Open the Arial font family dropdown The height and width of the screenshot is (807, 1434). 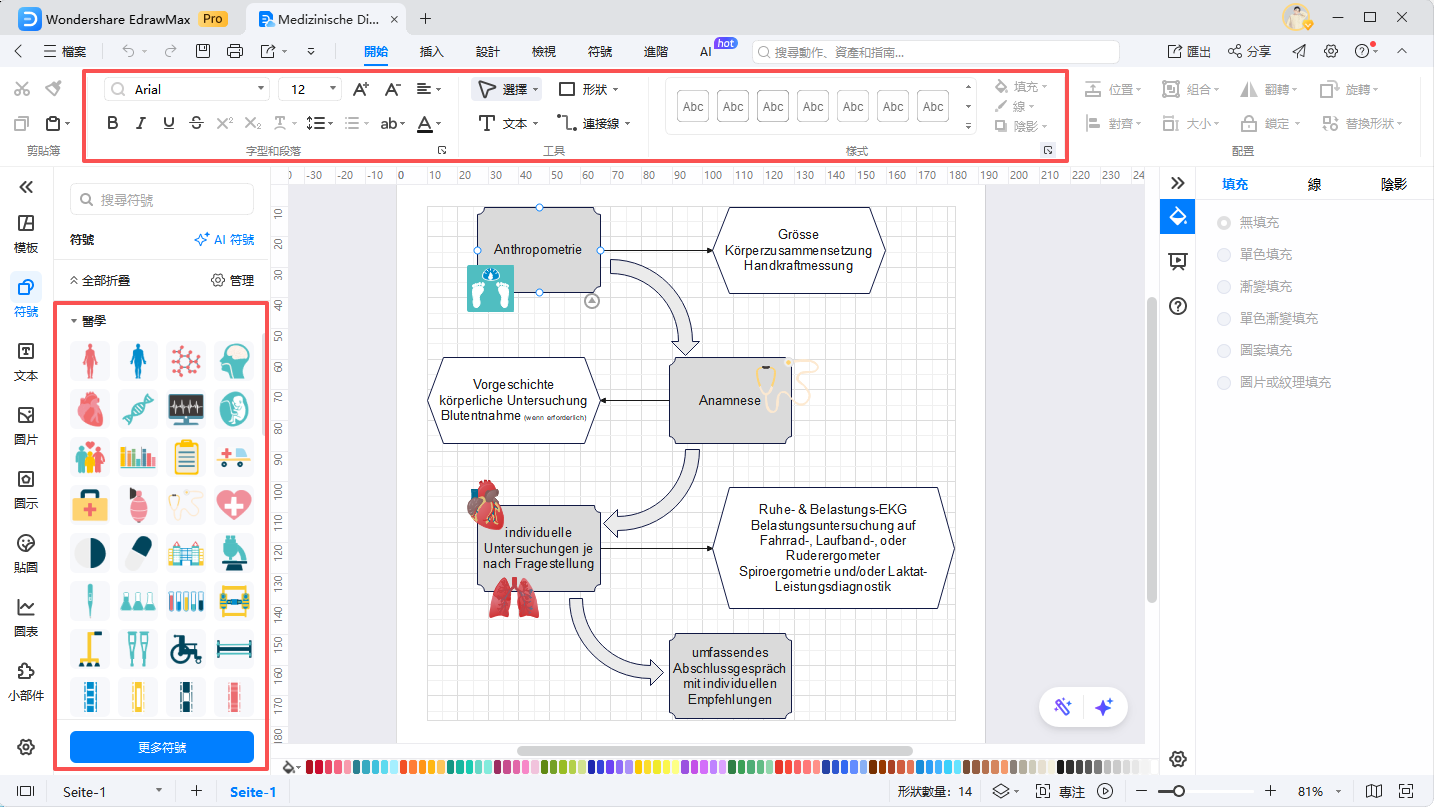click(x=187, y=89)
